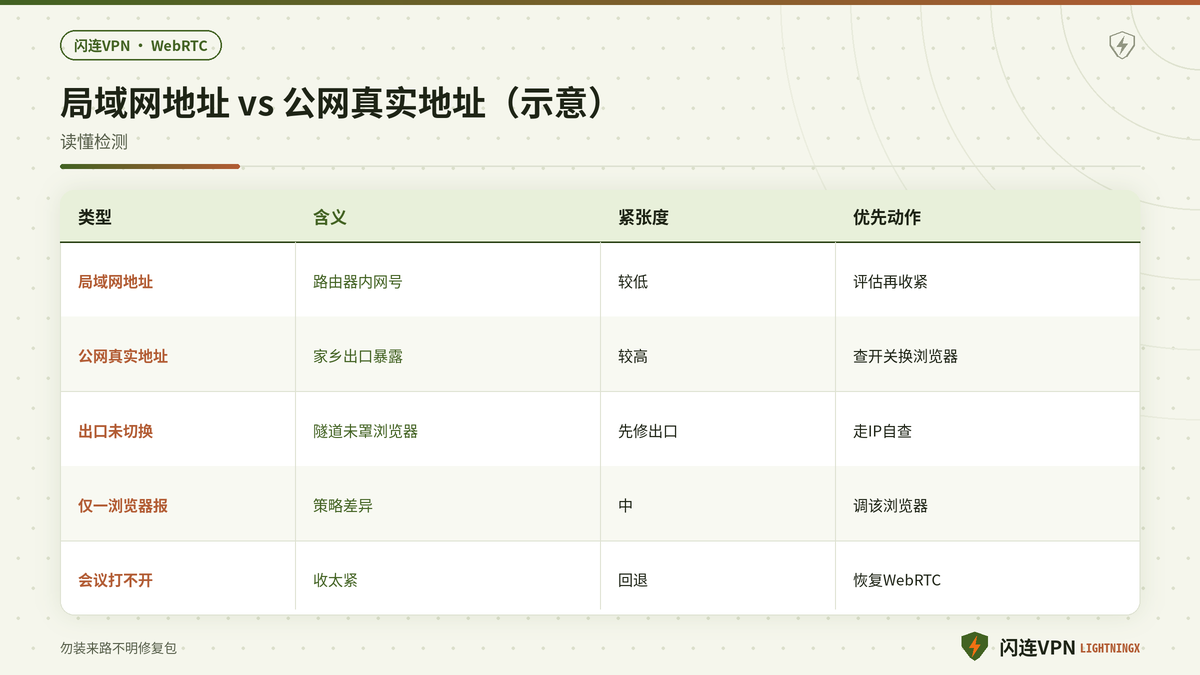Click the footer note 勿装来路不明修复包
1200x675 pixels.
(x=118, y=648)
